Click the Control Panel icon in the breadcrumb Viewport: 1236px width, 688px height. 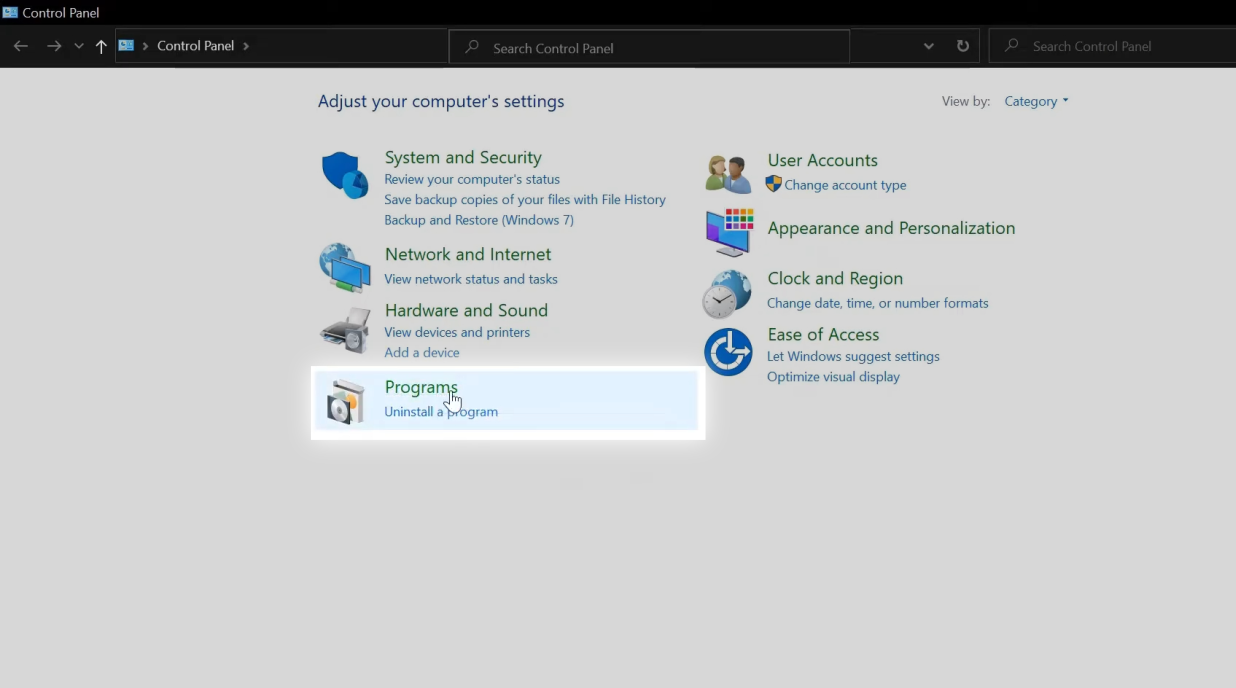[x=126, y=45]
